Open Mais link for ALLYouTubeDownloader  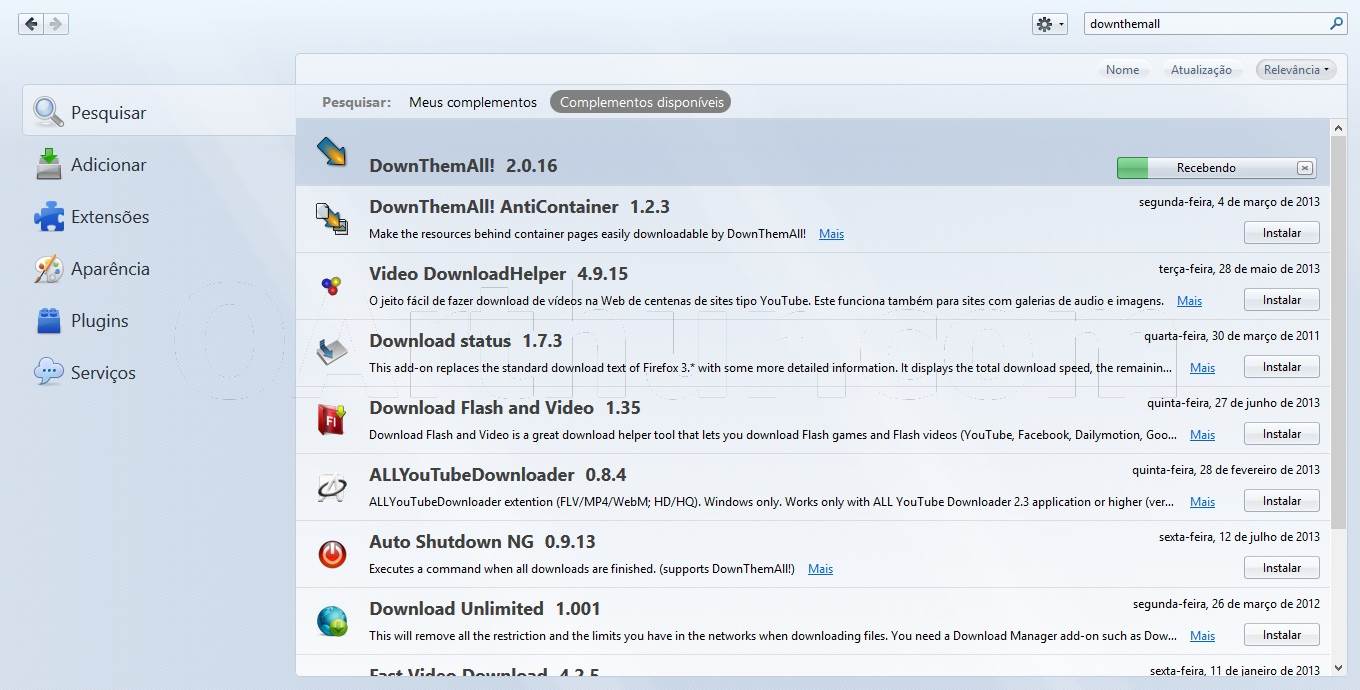coord(1202,502)
